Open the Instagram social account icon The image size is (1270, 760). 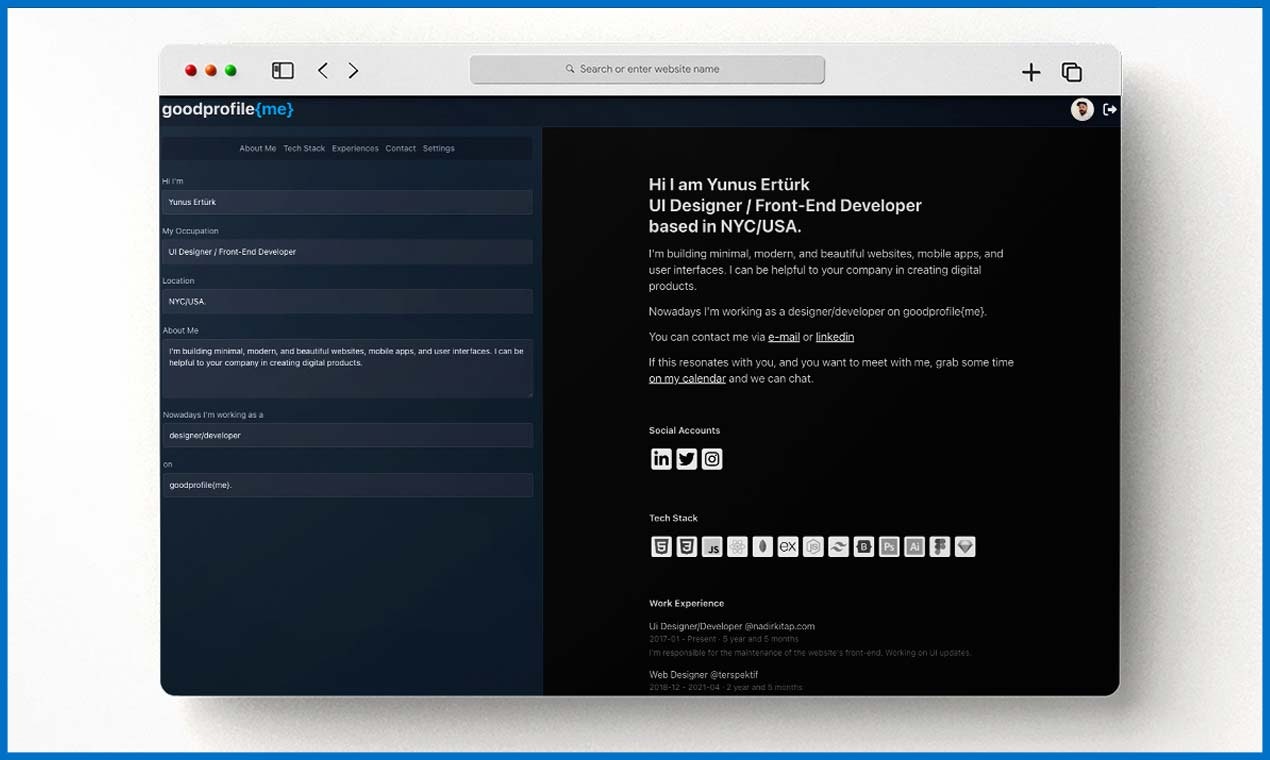[712, 459]
